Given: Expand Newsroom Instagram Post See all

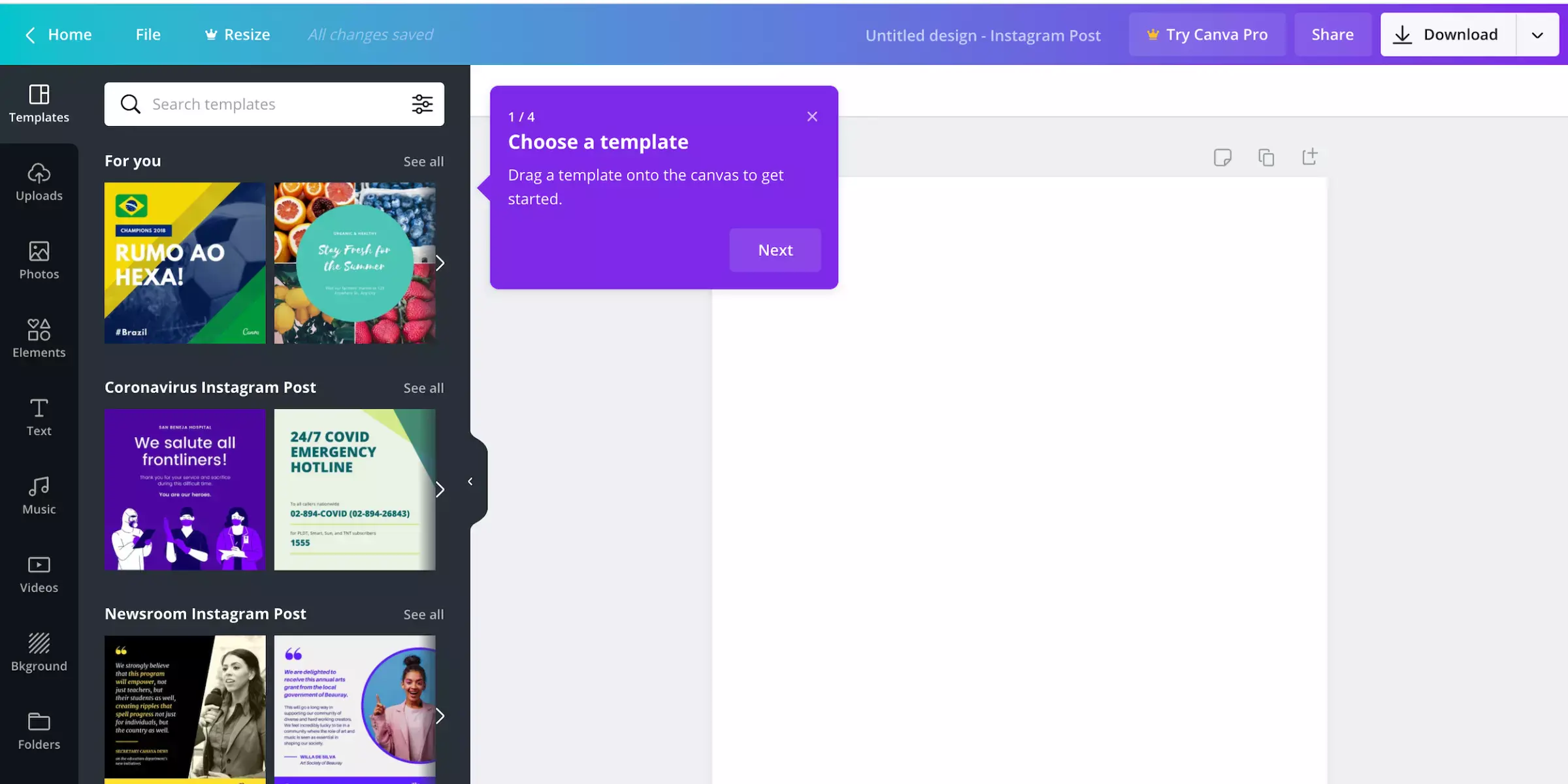Looking at the screenshot, I should pyautogui.click(x=423, y=614).
